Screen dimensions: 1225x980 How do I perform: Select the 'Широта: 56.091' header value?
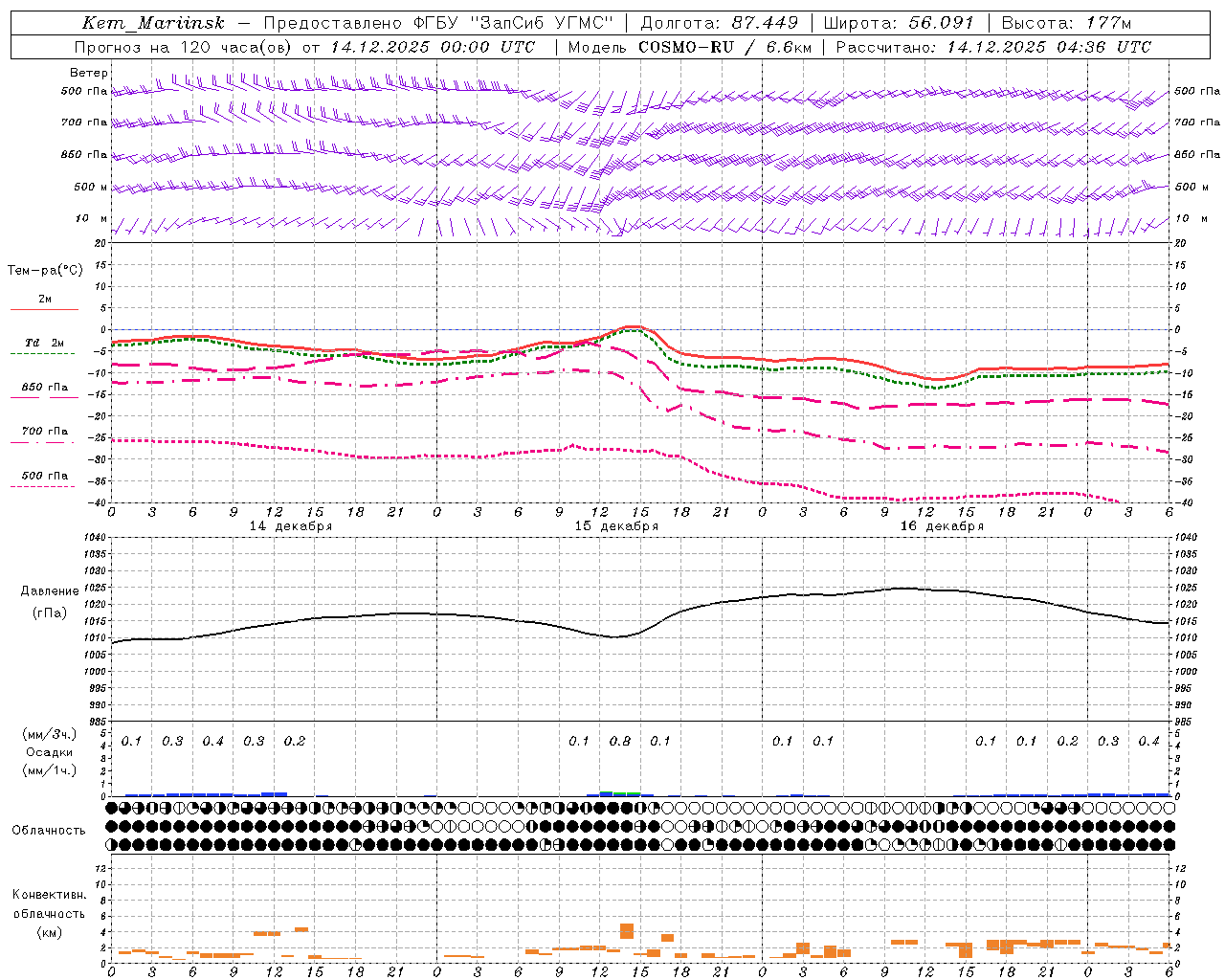[898, 23]
